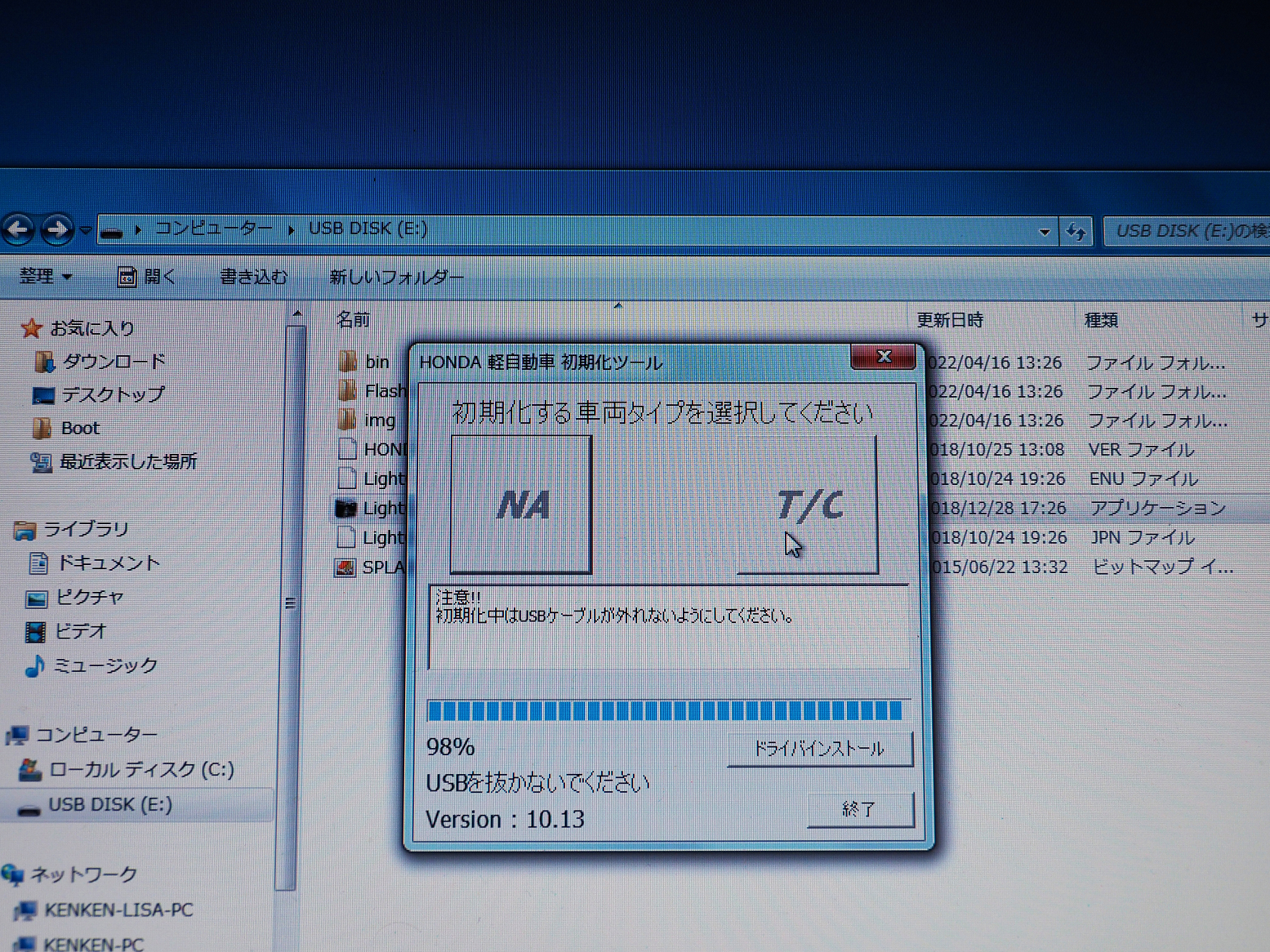The width and height of the screenshot is (1270, 952).
Task: Open the ミュージック library
Action: [x=91, y=666]
